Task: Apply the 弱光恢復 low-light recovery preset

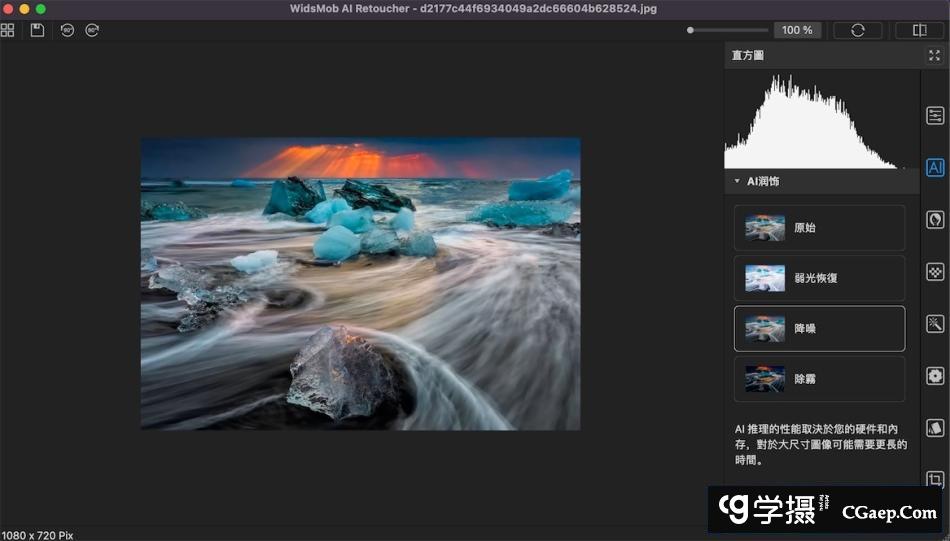Action: point(819,278)
